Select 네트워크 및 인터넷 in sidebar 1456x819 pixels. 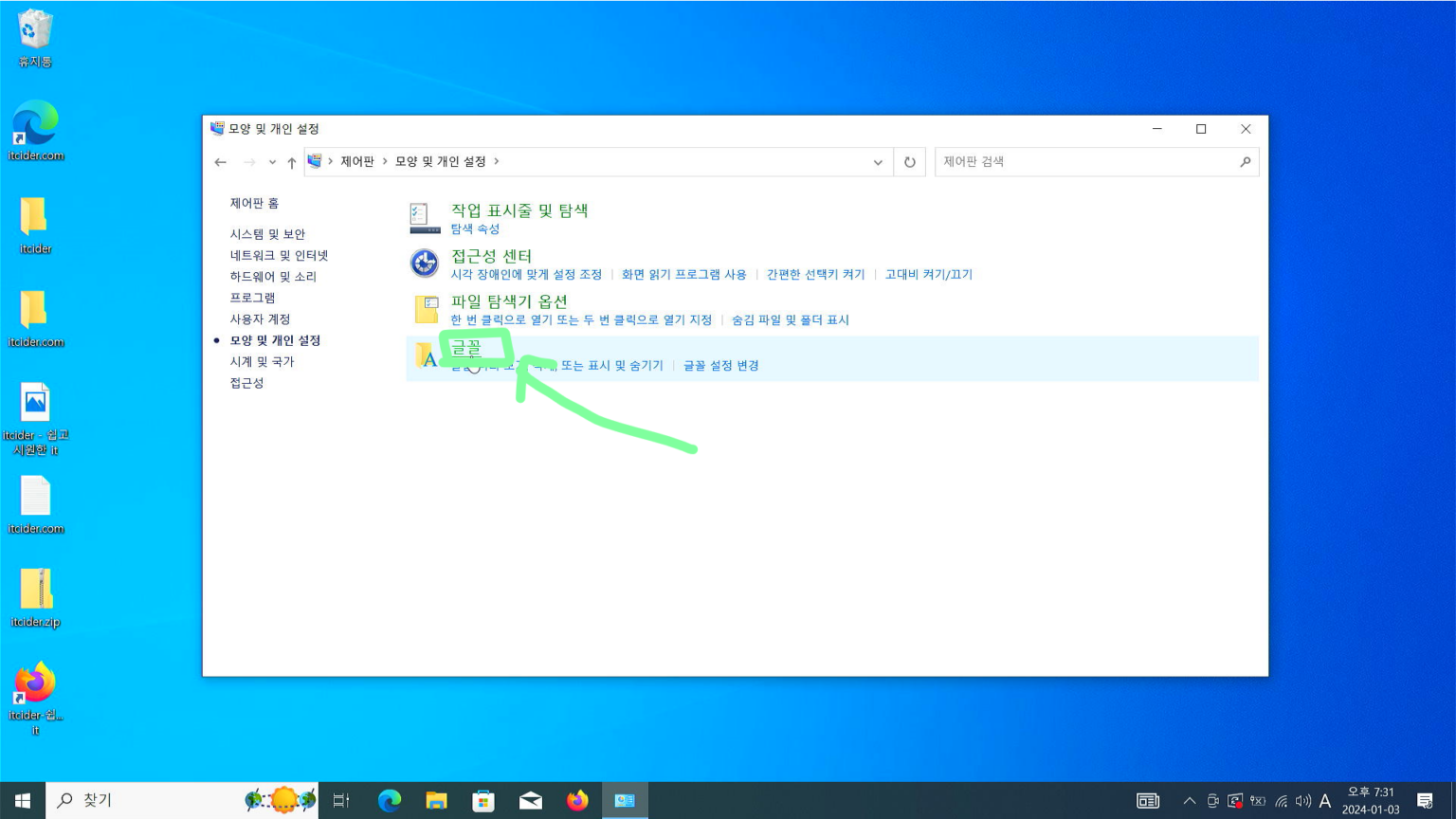[x=279, y=255]
